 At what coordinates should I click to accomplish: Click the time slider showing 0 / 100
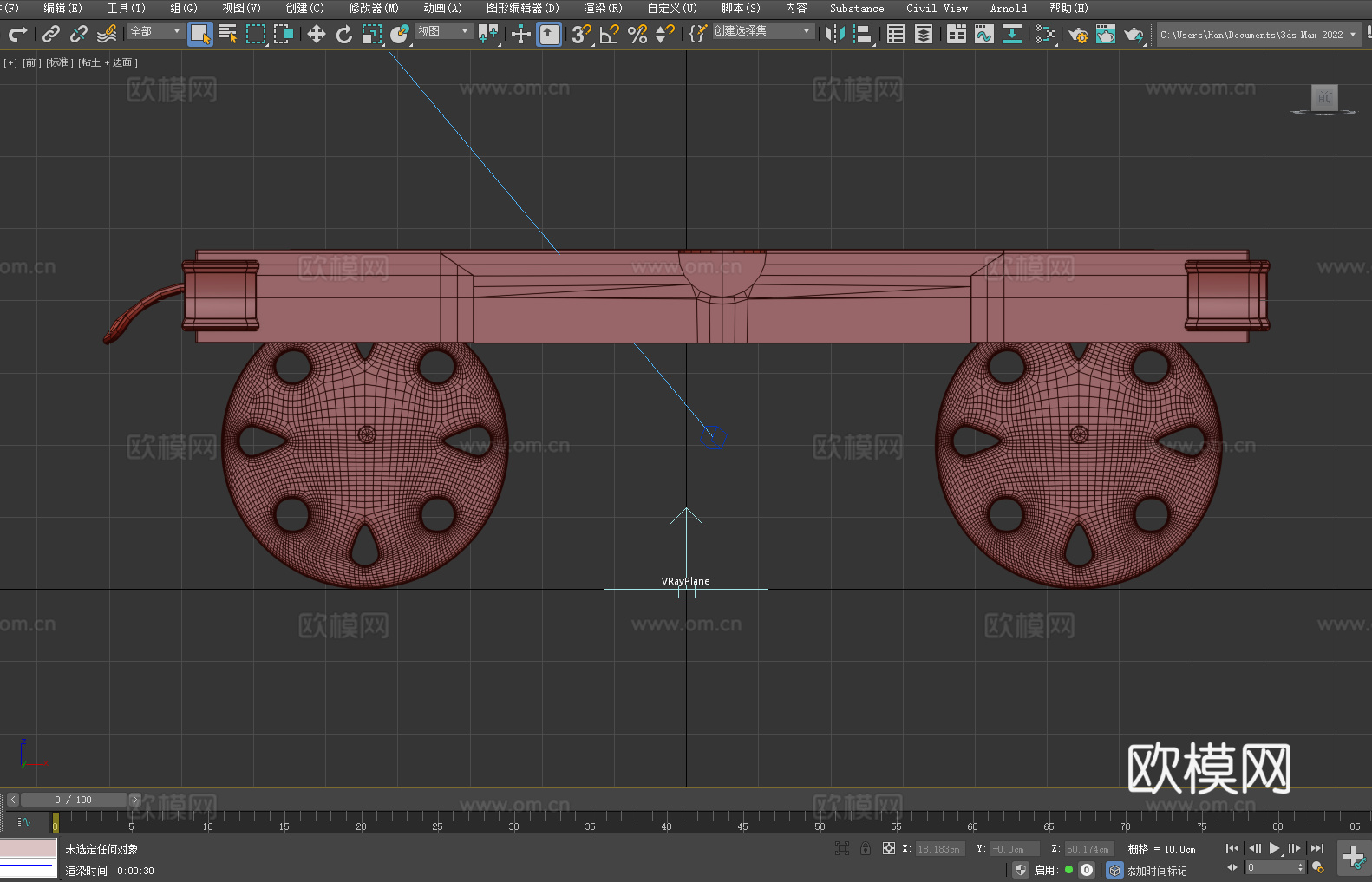(74, 800)
